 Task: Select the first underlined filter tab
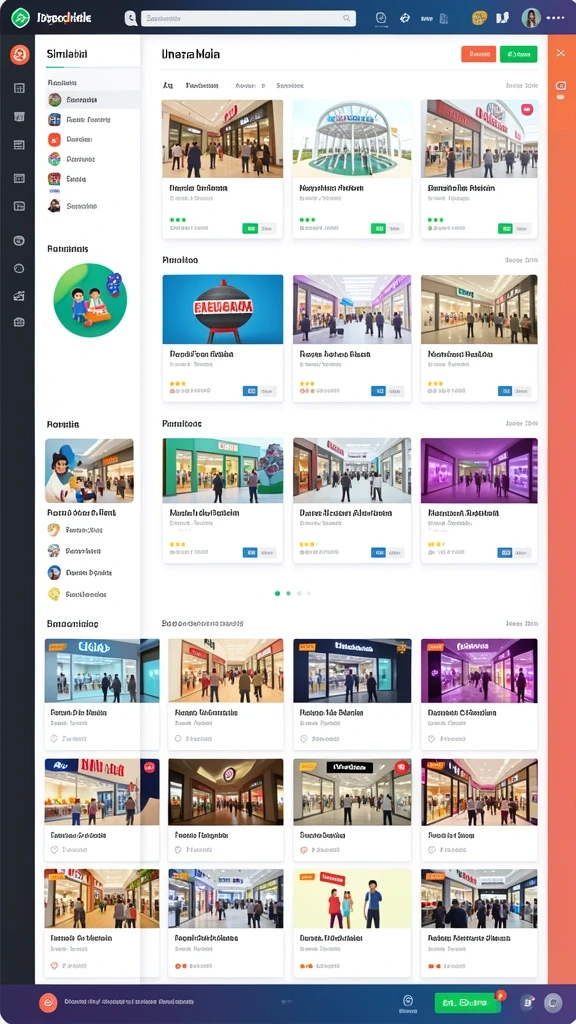pos(168,86)
